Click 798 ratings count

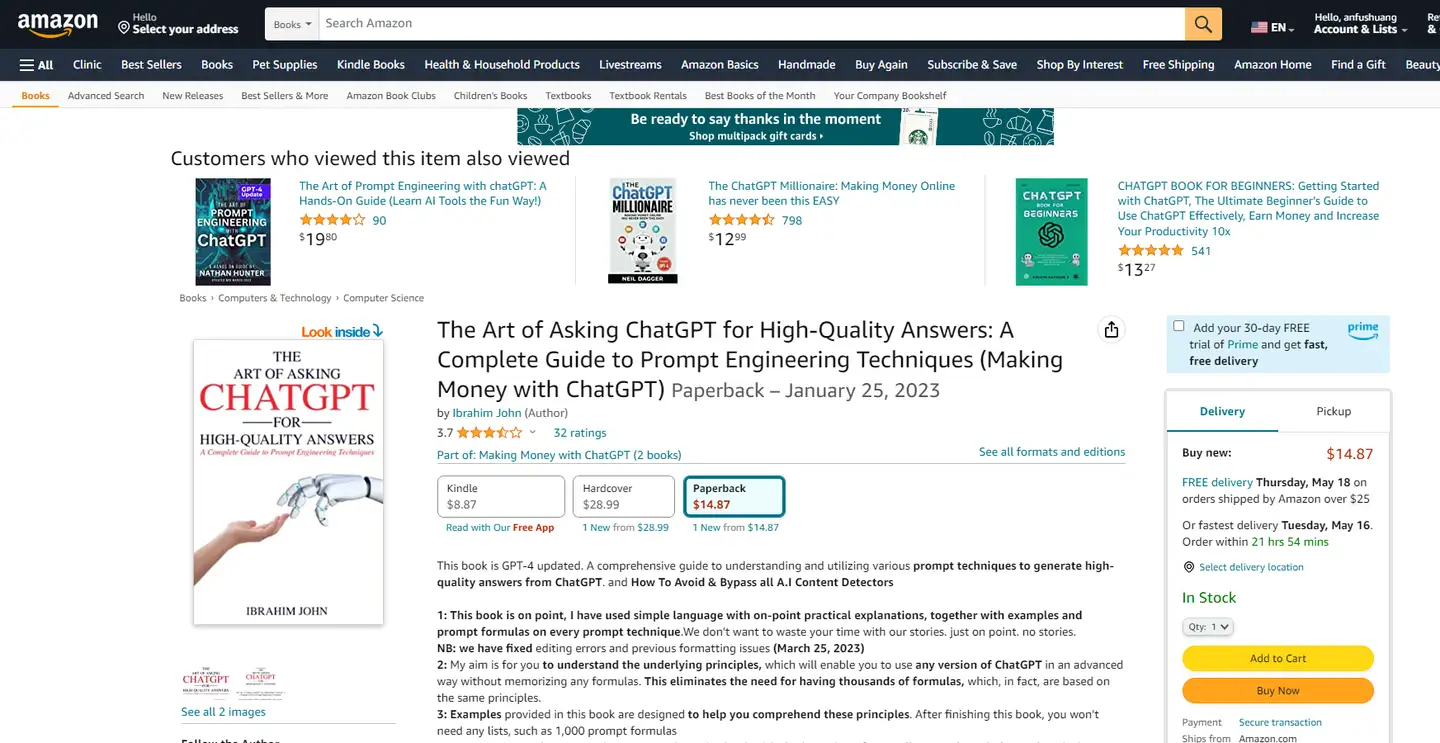tap(792, 221)
